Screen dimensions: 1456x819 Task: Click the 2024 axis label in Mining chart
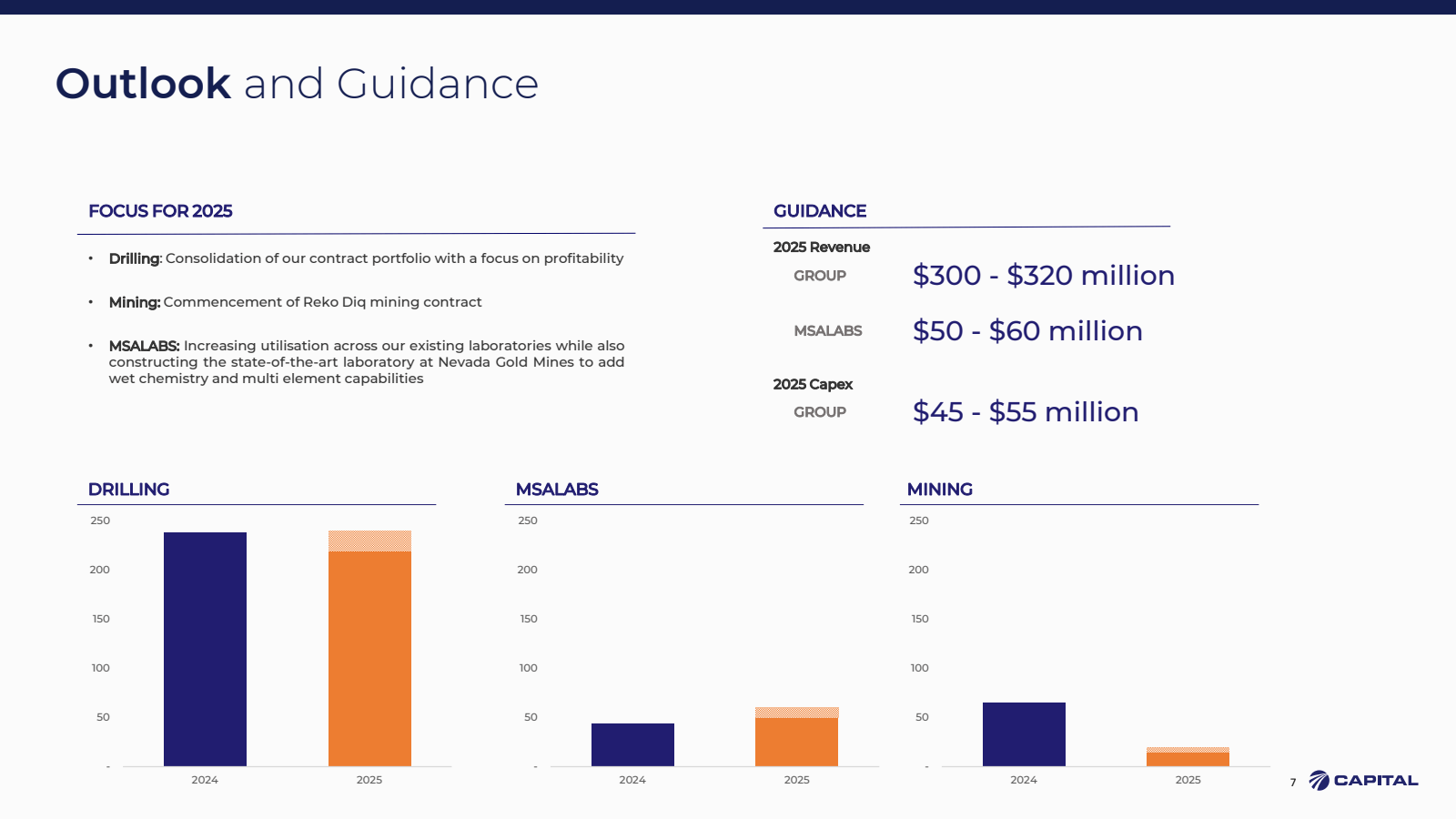click(1024, 780)
